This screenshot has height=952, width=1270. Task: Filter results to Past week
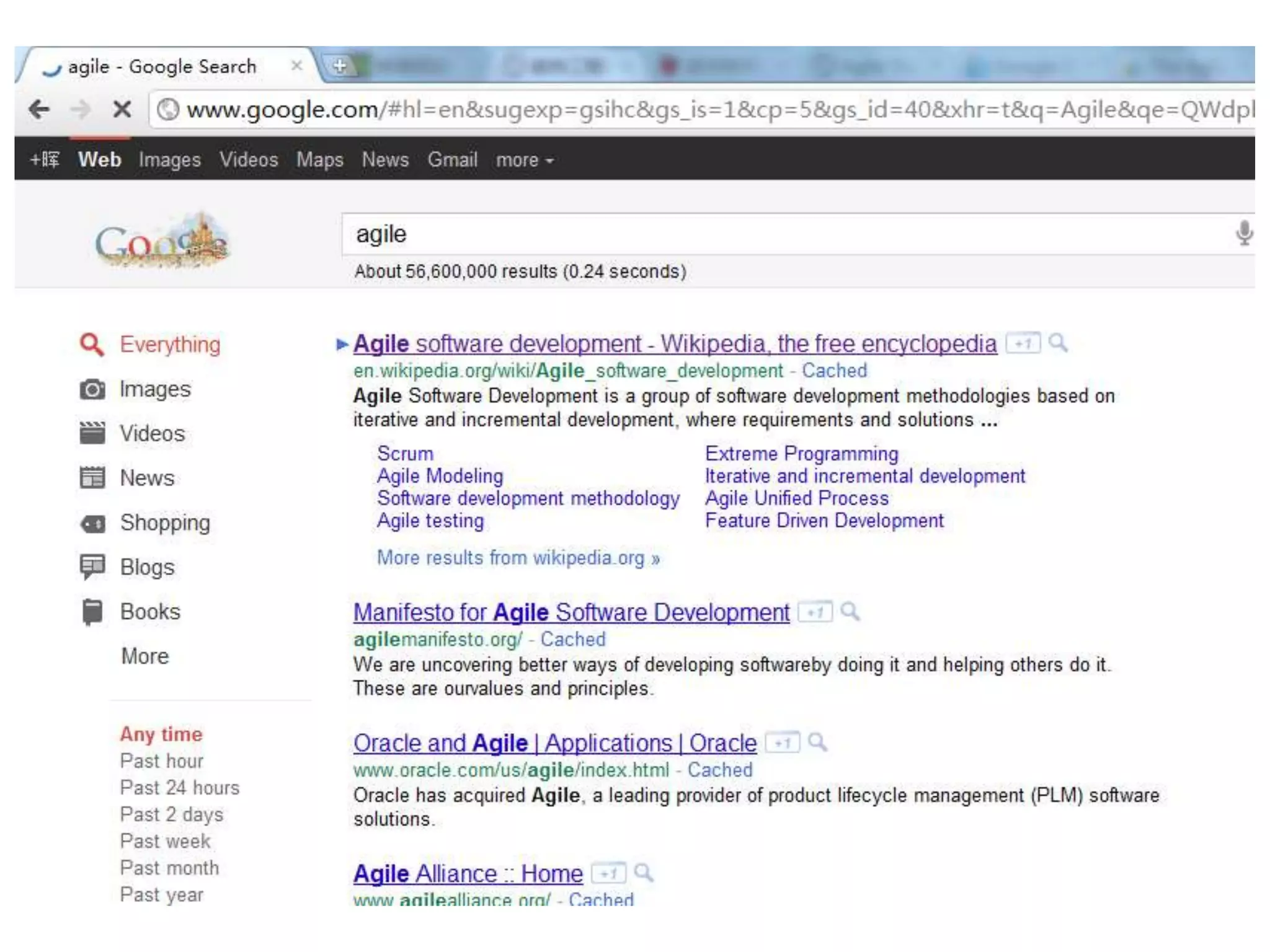click(165, 841)
